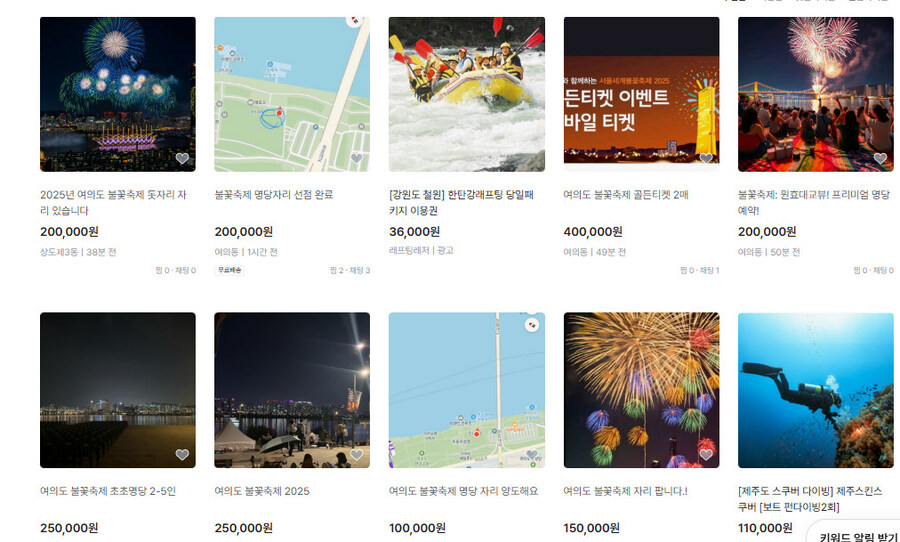Click map pin badge on 명당 자리 양도해요 image
Image resolution: width=900 pixels, height=542 pixels.
(532, 325)
